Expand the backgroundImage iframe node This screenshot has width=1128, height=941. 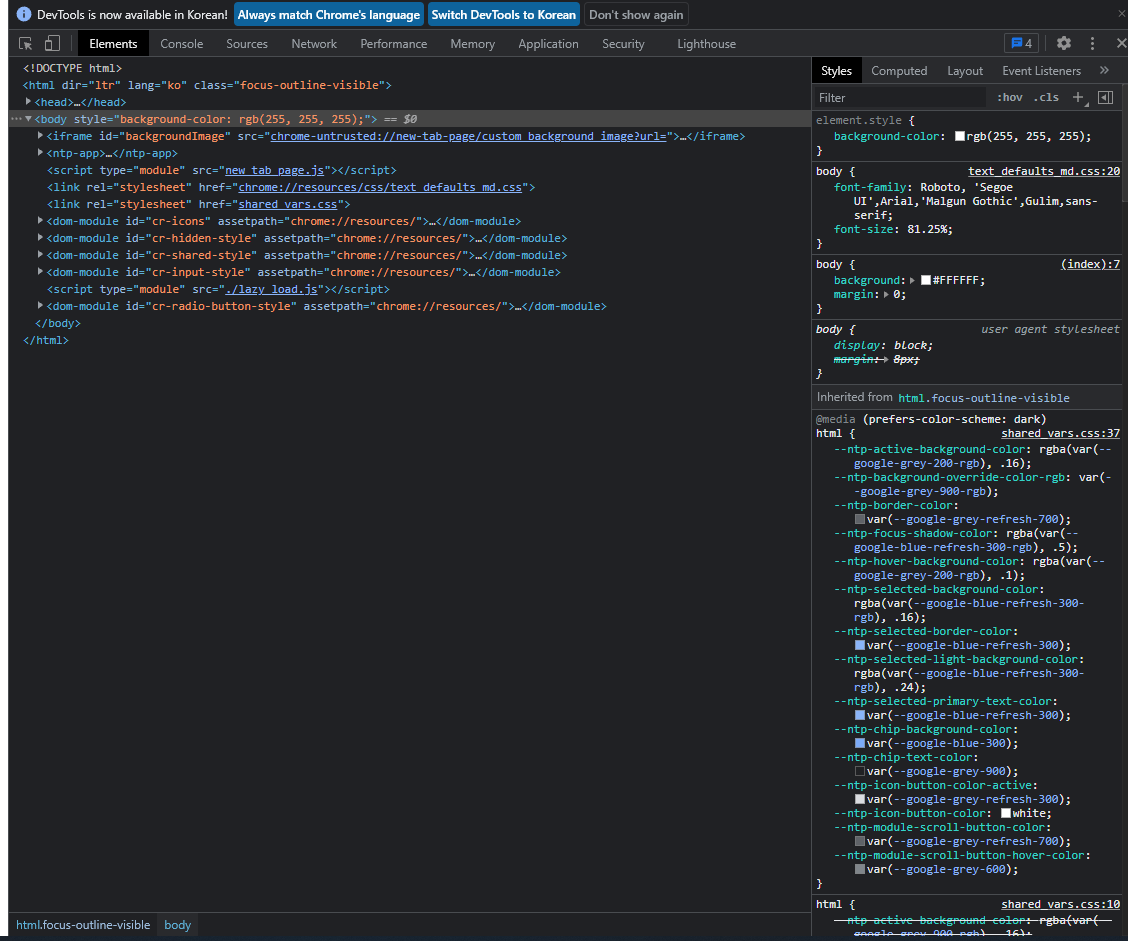pos(40,136)
